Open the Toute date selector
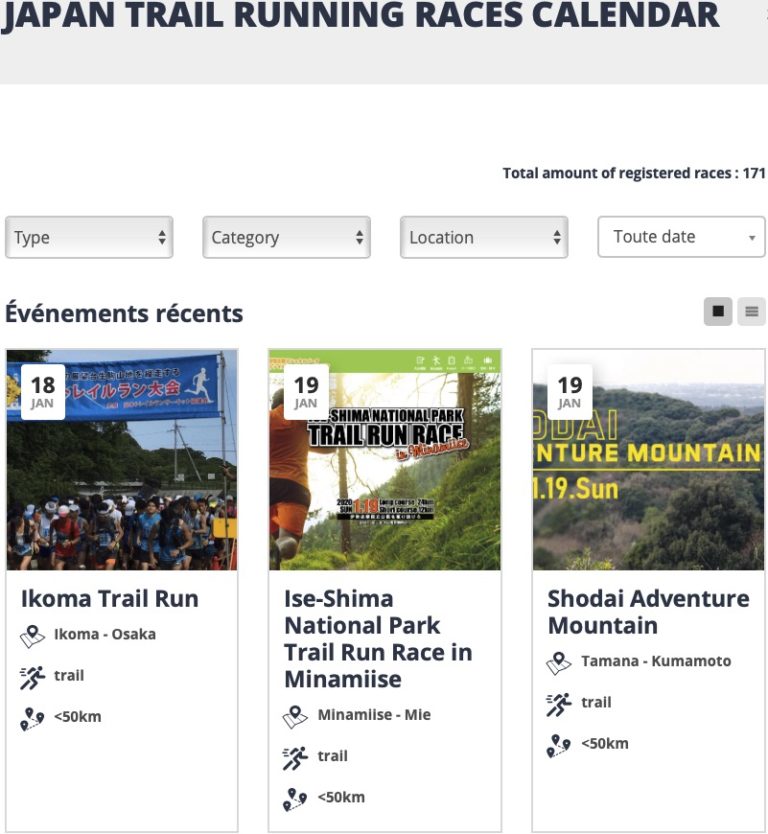Image resolution: width=768 pixels, height=834 pixels. click(x=681, y=236)
